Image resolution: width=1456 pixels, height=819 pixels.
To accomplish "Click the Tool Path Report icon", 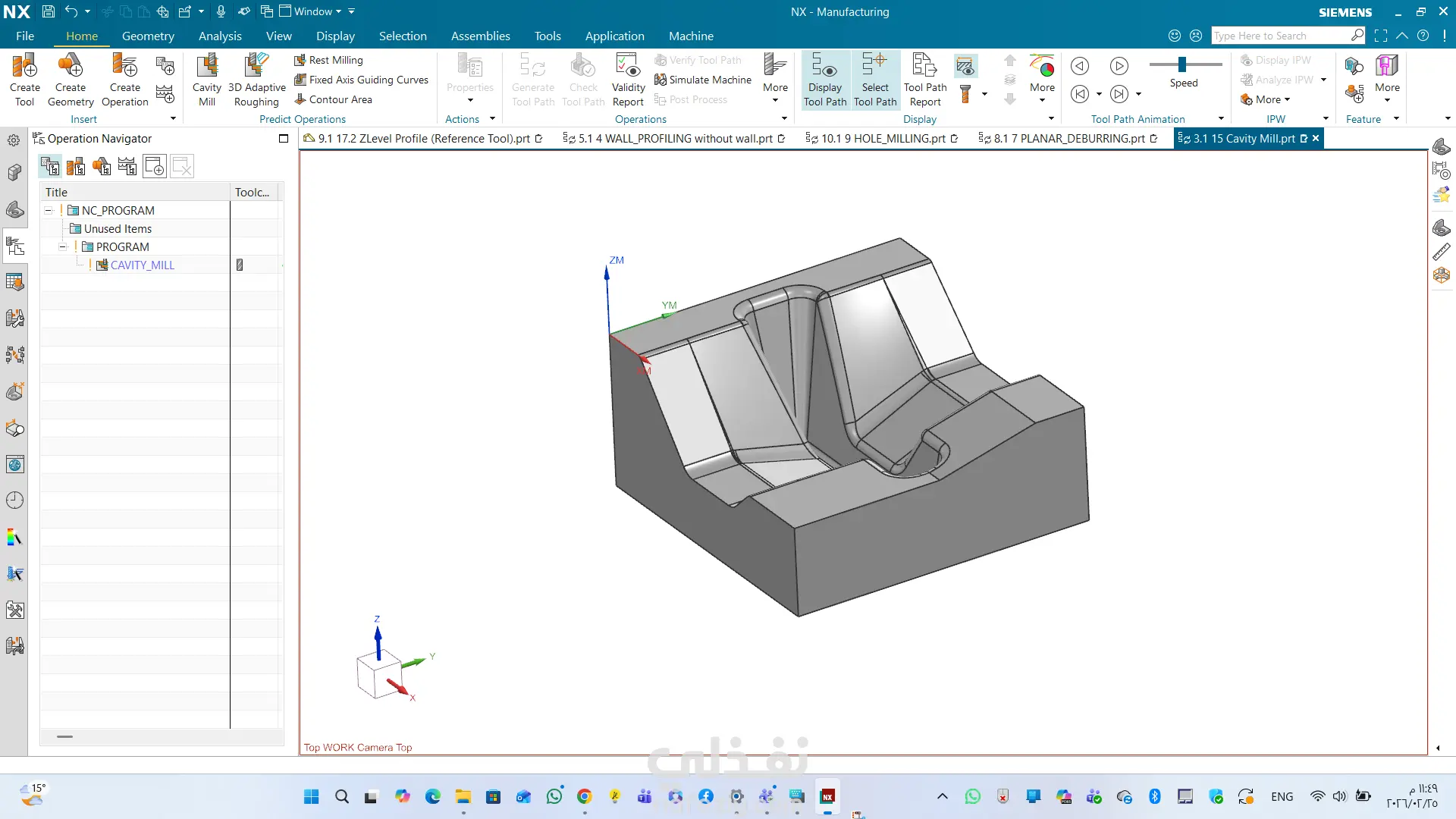I will click(924, 67).
